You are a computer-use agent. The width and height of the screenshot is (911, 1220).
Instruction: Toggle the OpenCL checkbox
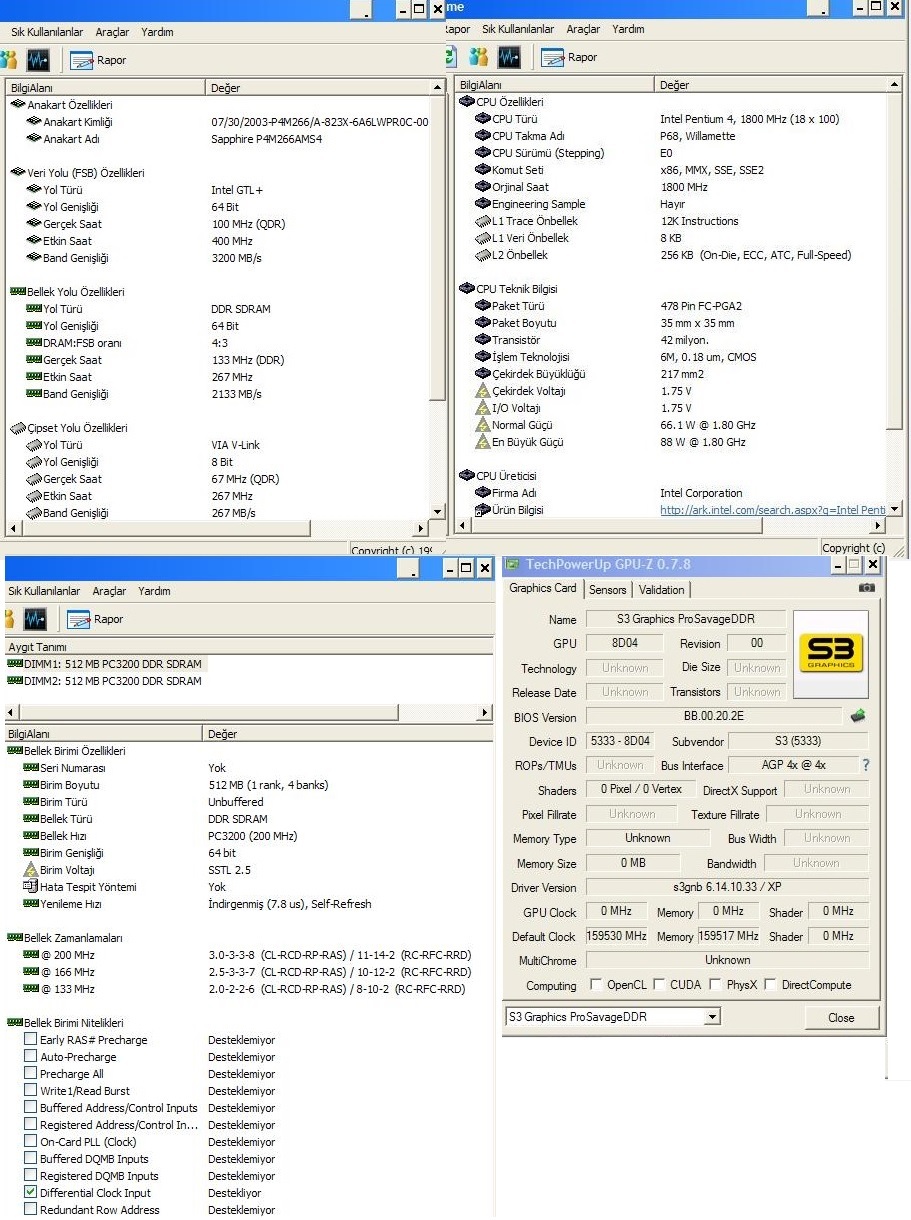click(596, 985)
